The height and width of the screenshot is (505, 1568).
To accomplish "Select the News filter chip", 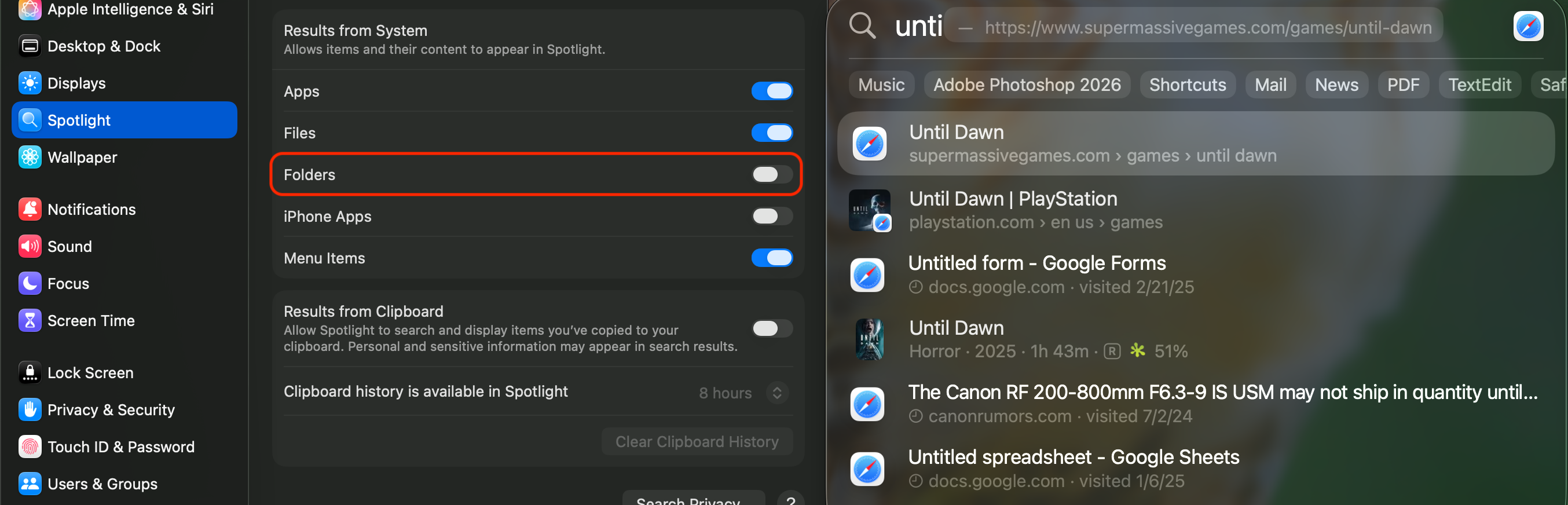I will 1336,85.
